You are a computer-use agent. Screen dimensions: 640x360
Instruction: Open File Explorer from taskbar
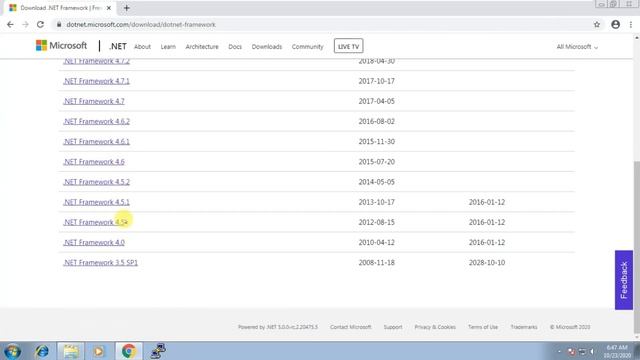tap(71, 351)
